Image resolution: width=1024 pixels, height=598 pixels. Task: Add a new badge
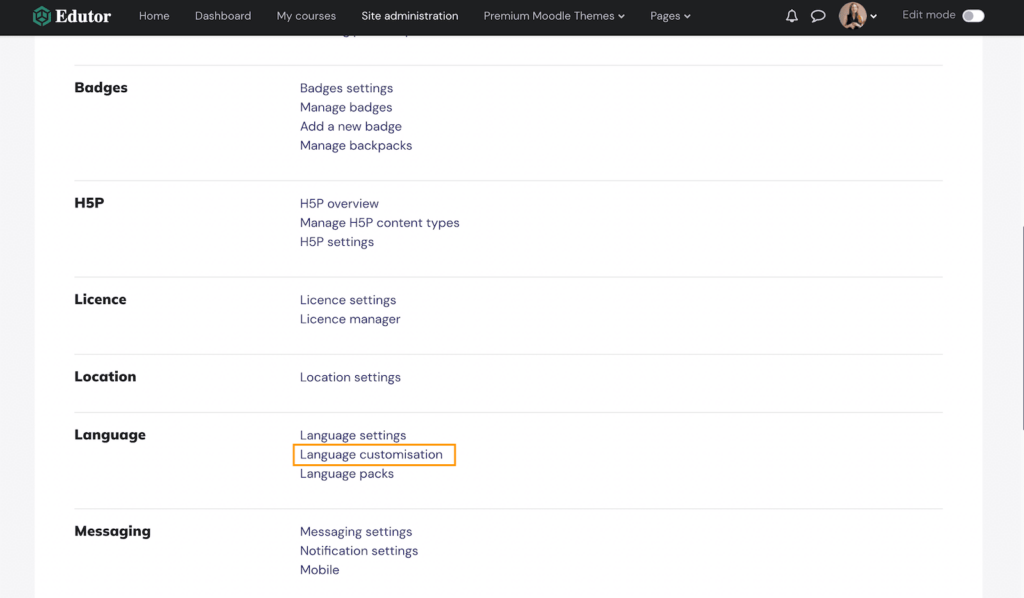350,126
